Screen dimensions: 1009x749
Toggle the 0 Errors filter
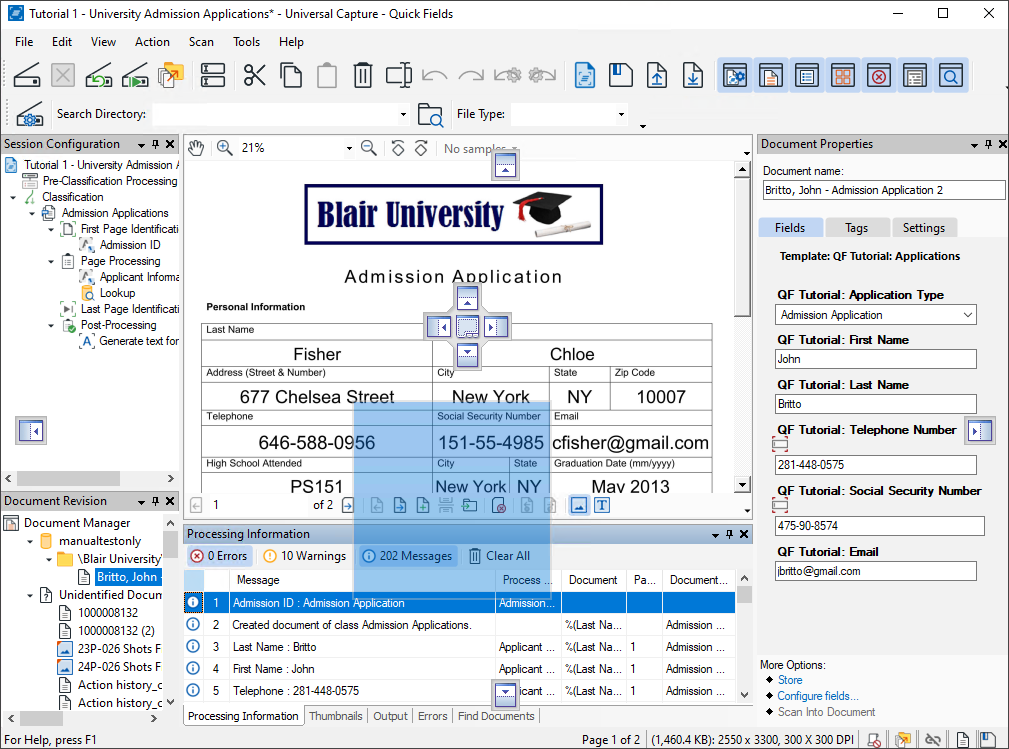point(217,556)
